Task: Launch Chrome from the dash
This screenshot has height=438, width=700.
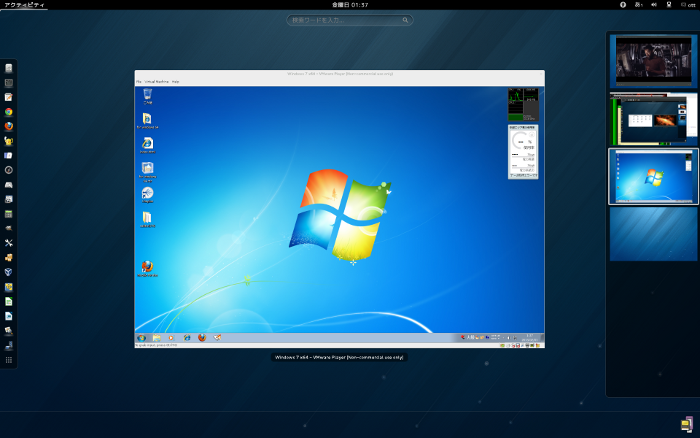Action: [9, 112]
